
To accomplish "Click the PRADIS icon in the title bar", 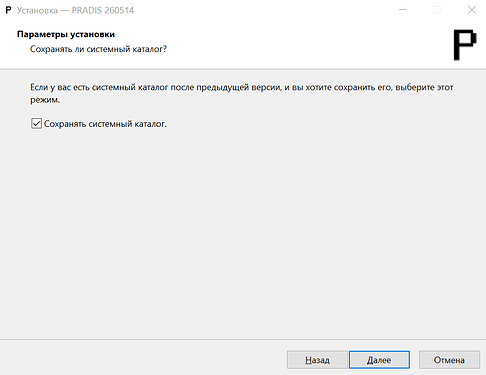I will click(x=8, y=10).
